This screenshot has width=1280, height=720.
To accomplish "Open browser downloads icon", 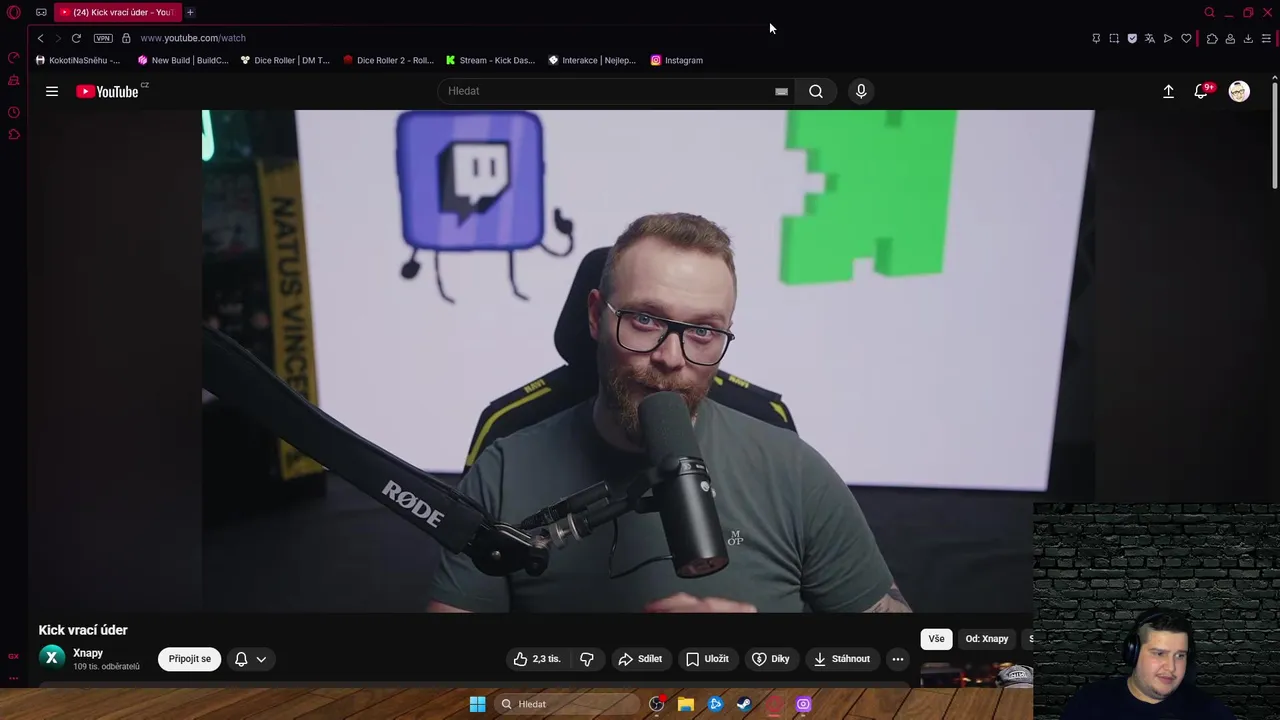I will tap(1248, 38).
